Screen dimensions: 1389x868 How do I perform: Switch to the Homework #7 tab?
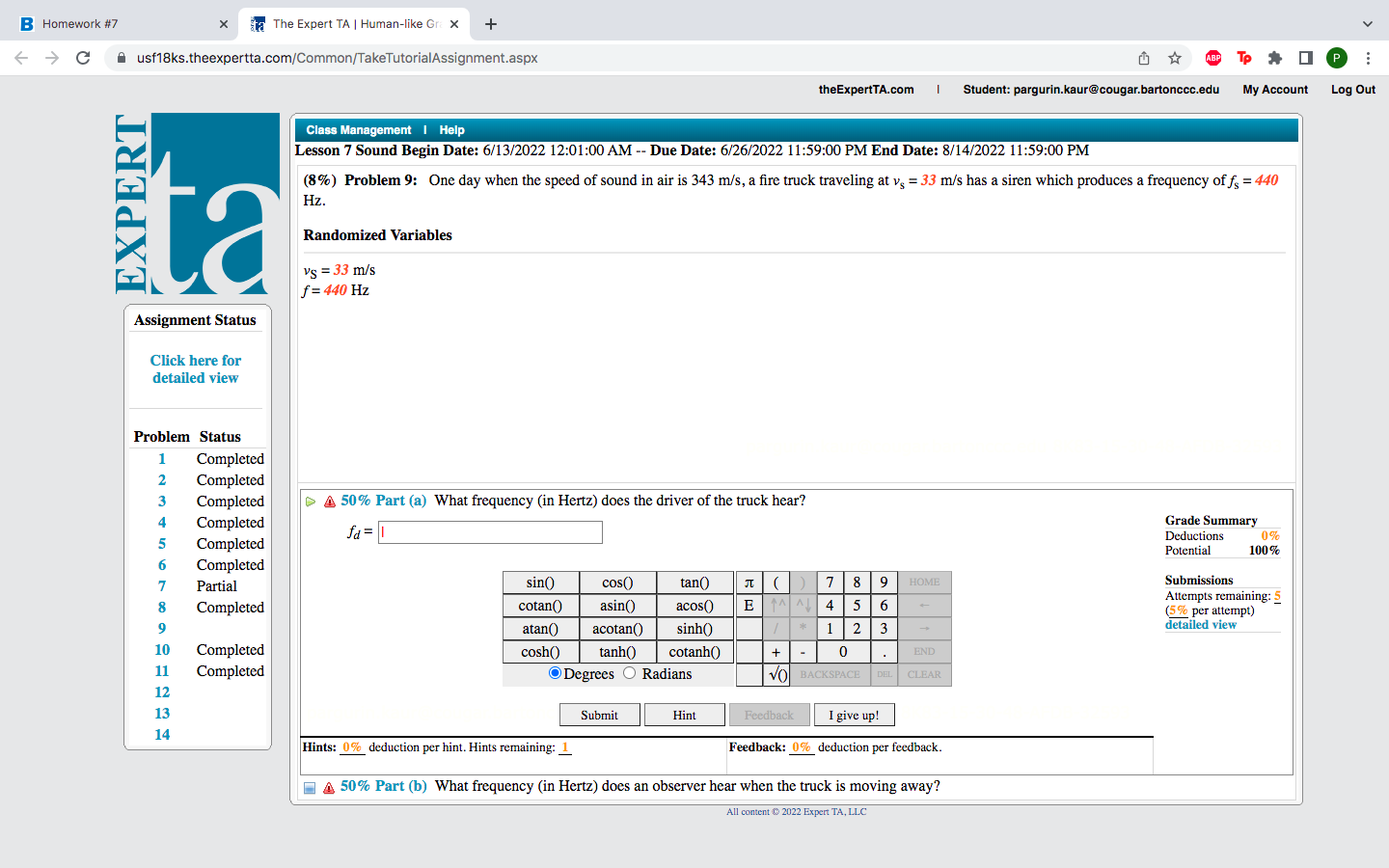[116, 22]
